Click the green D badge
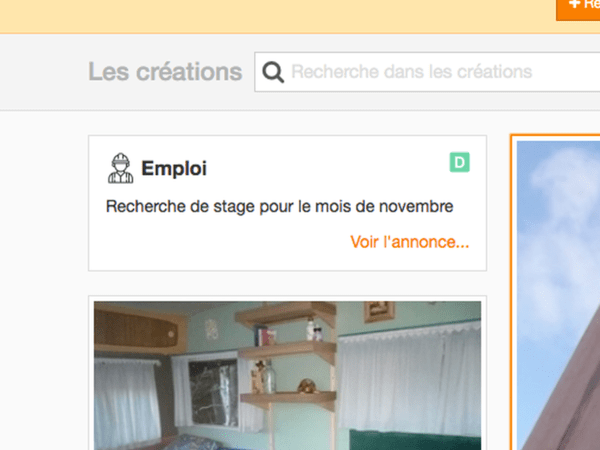 tap(459, 162)
